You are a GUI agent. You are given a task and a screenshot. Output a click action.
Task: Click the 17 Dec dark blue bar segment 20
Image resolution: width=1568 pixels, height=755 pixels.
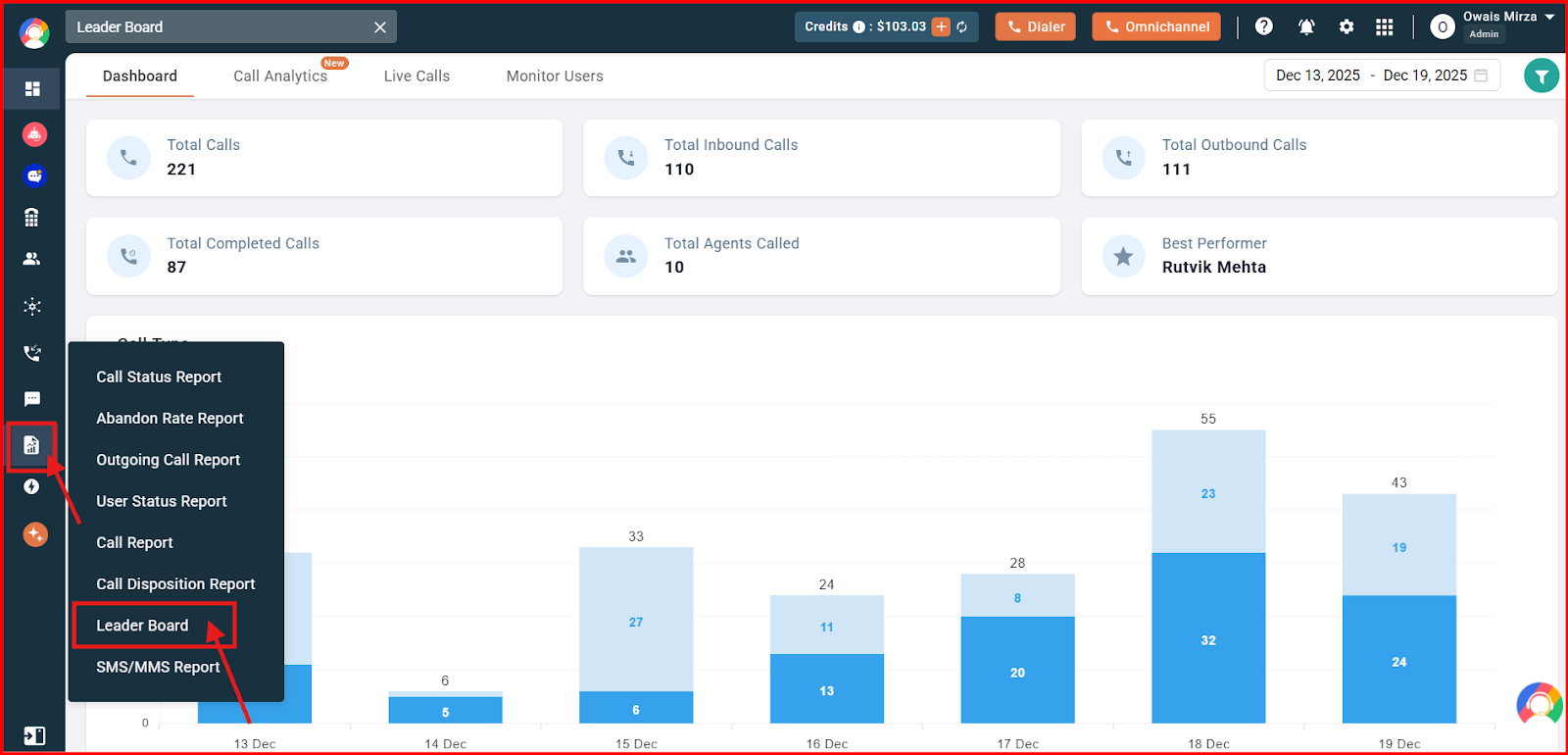coord(1017,670)
